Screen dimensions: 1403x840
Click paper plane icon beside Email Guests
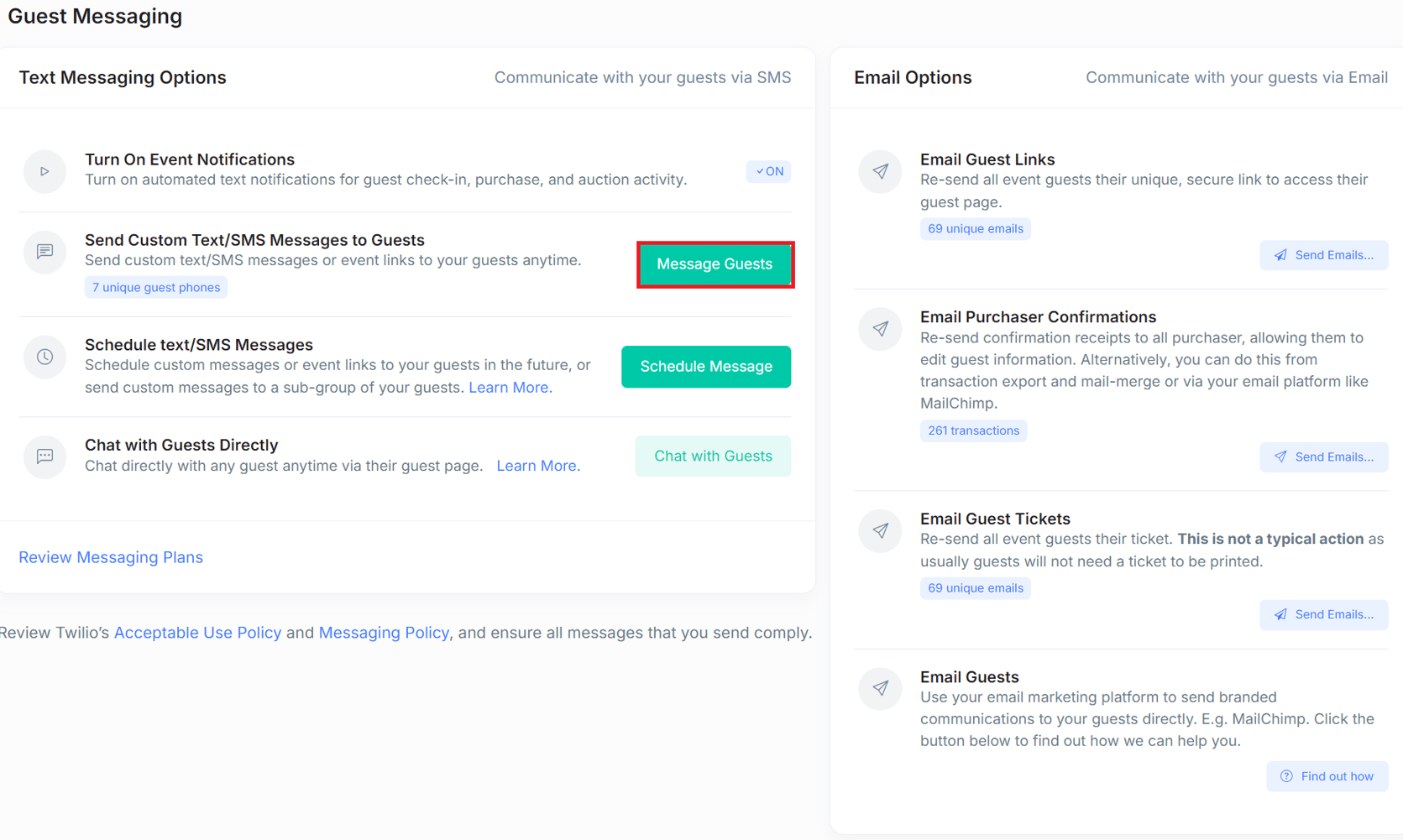880,689
